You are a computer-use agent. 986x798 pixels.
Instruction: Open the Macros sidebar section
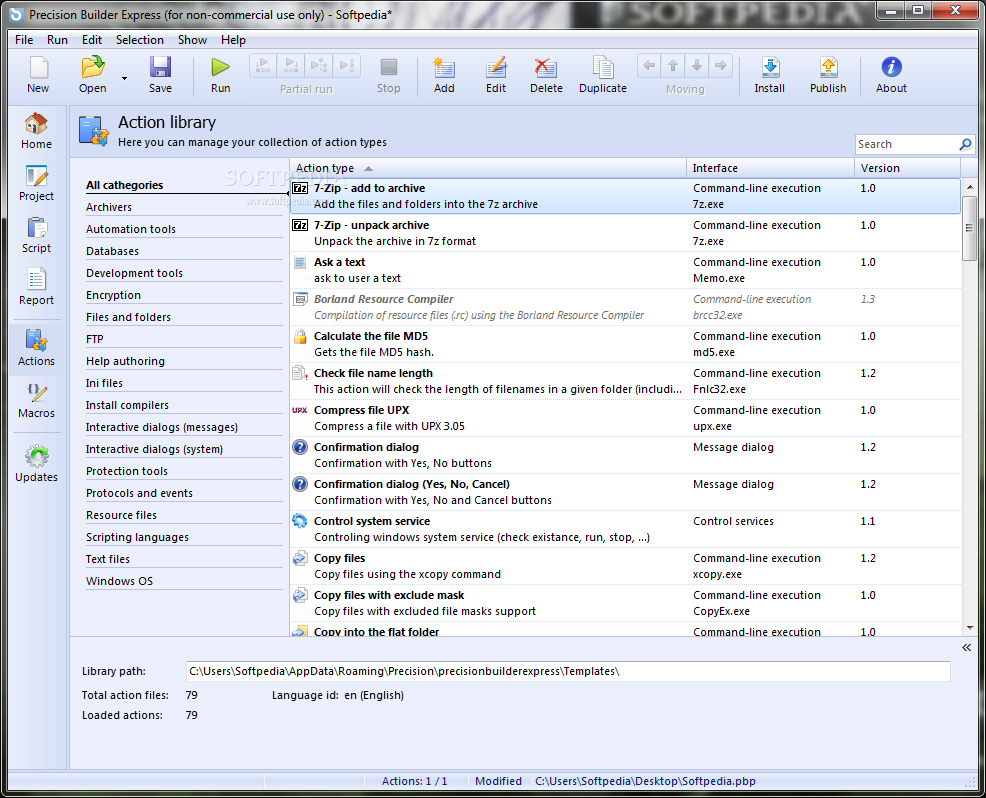[36, 401]
